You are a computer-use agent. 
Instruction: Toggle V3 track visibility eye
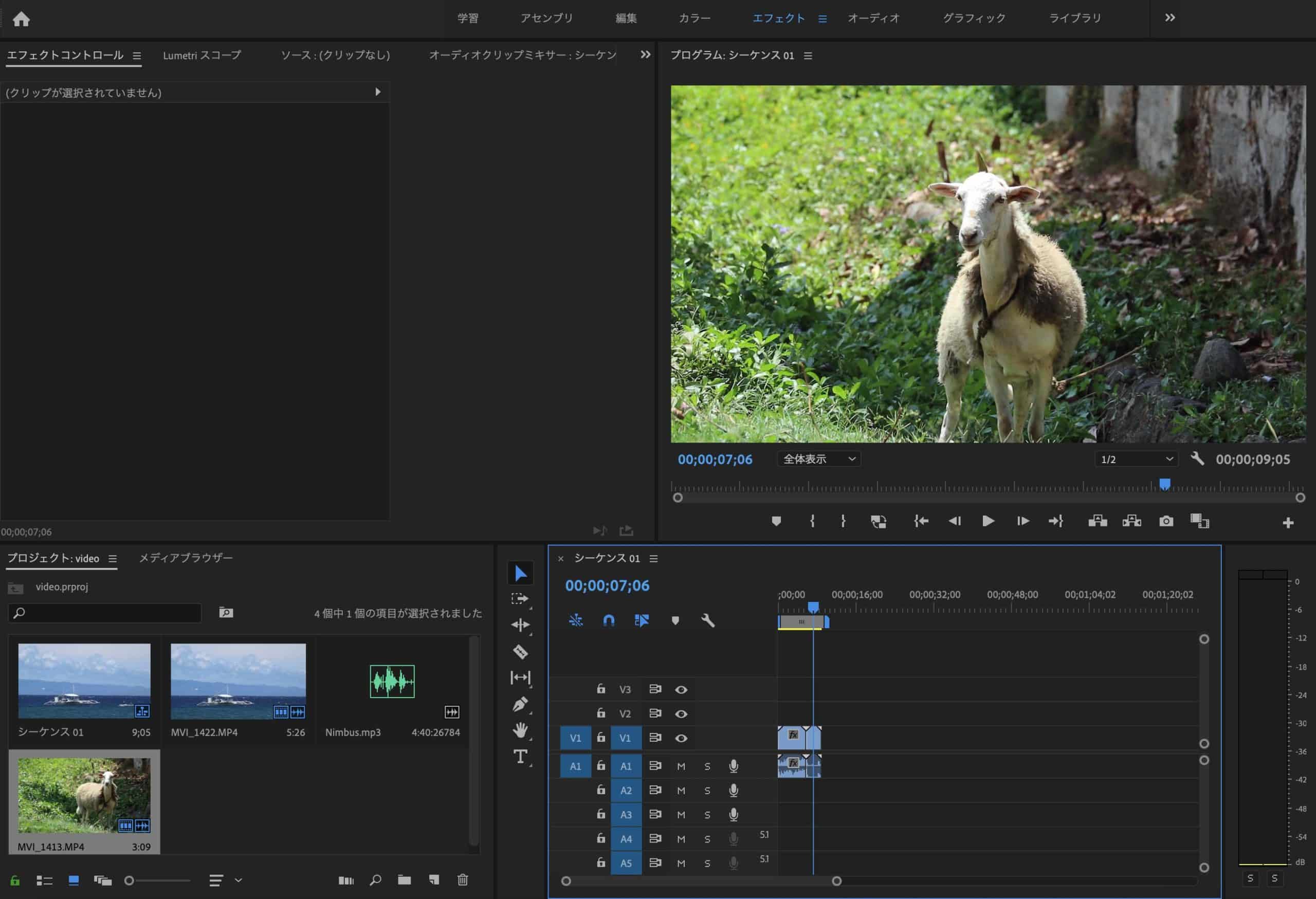pos(681,689)
